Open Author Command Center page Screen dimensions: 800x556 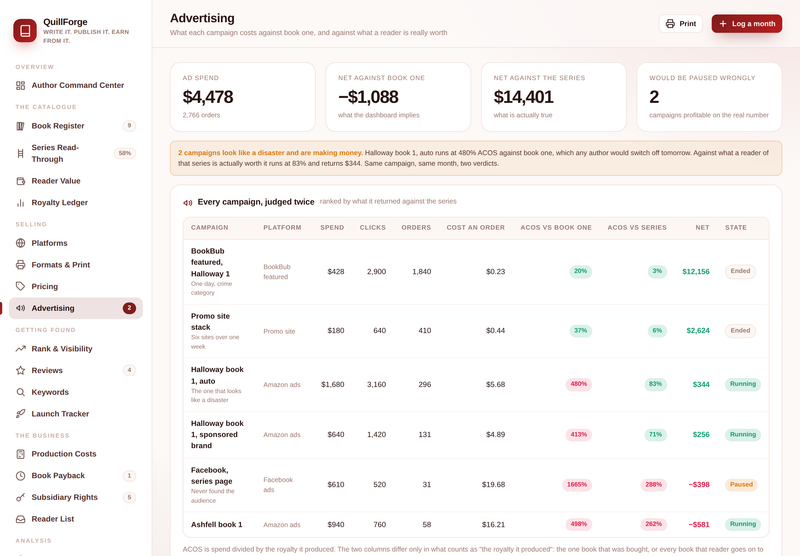76,85
